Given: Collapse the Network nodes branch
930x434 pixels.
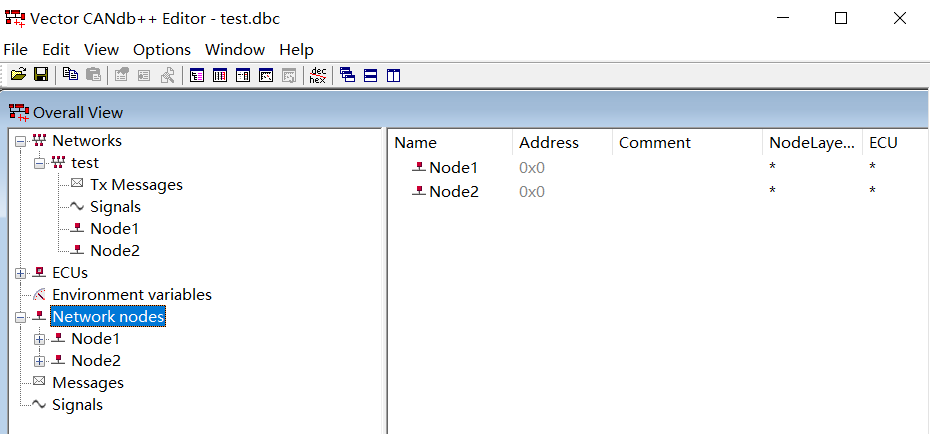Looking at the screenshot, I should 21,317.
